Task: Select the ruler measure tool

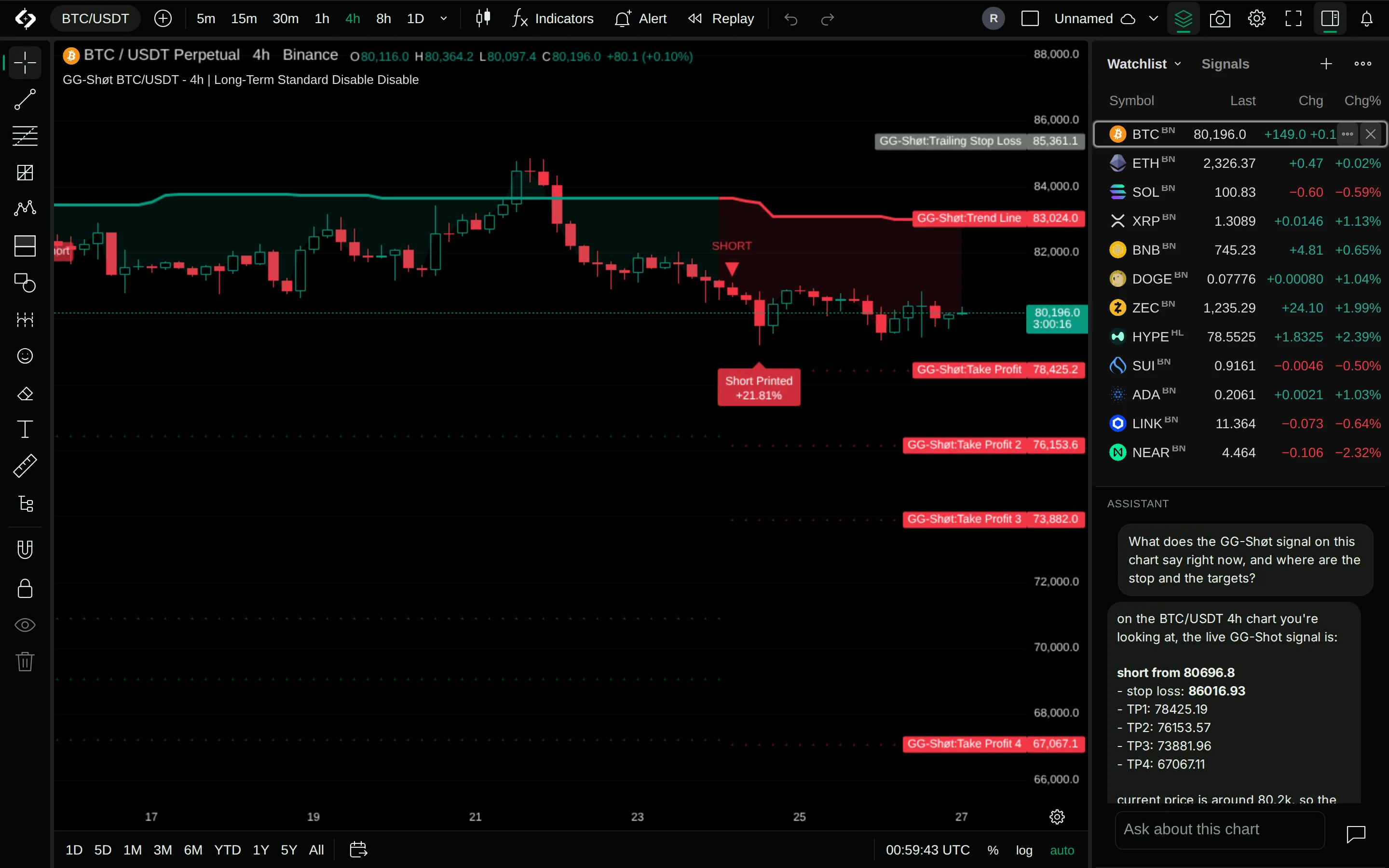Action: tap(25, 466)
